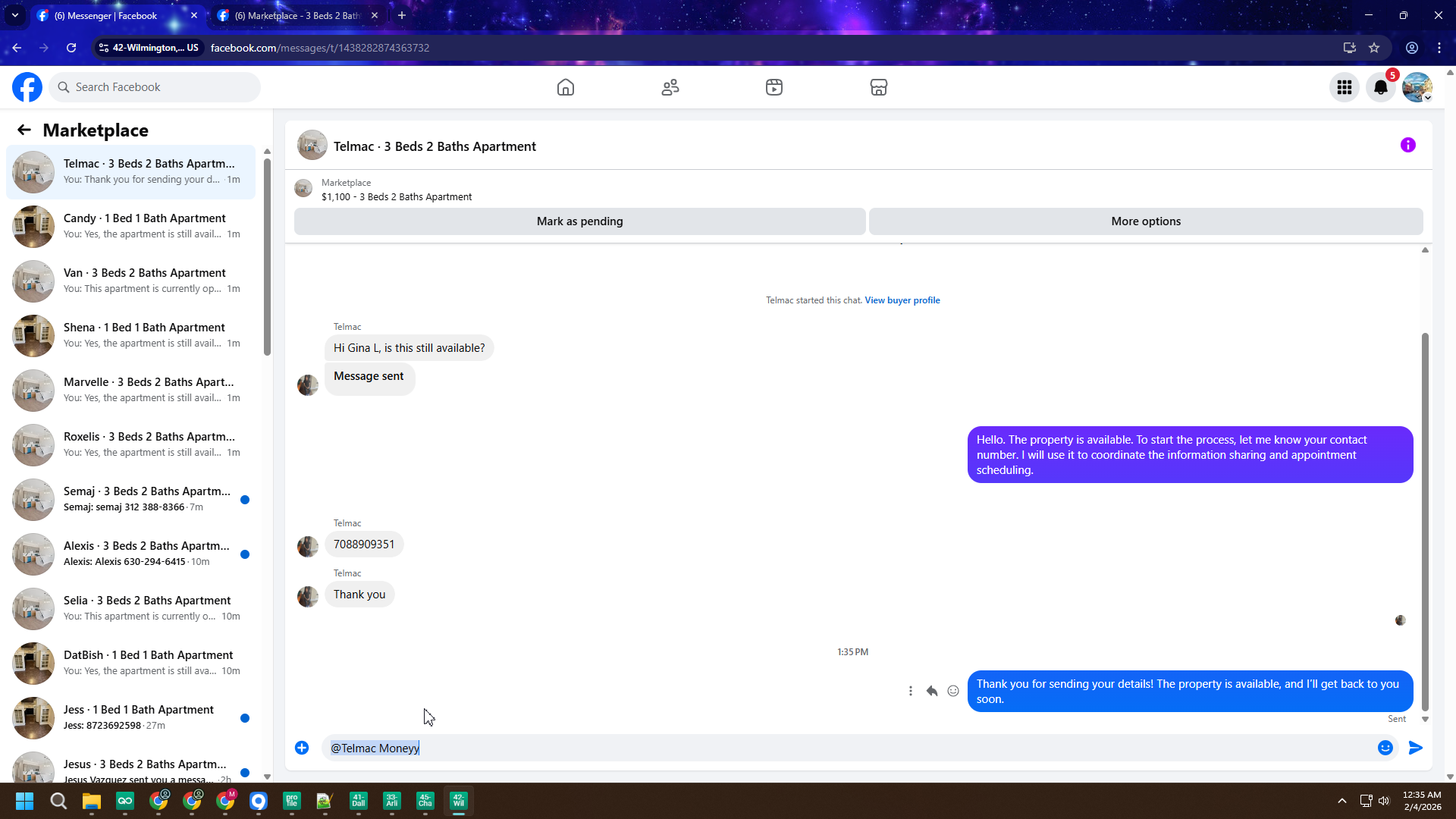Click Mark as pending button
The width and height of the screenshot is (1456, 819).
coord(579,221)
